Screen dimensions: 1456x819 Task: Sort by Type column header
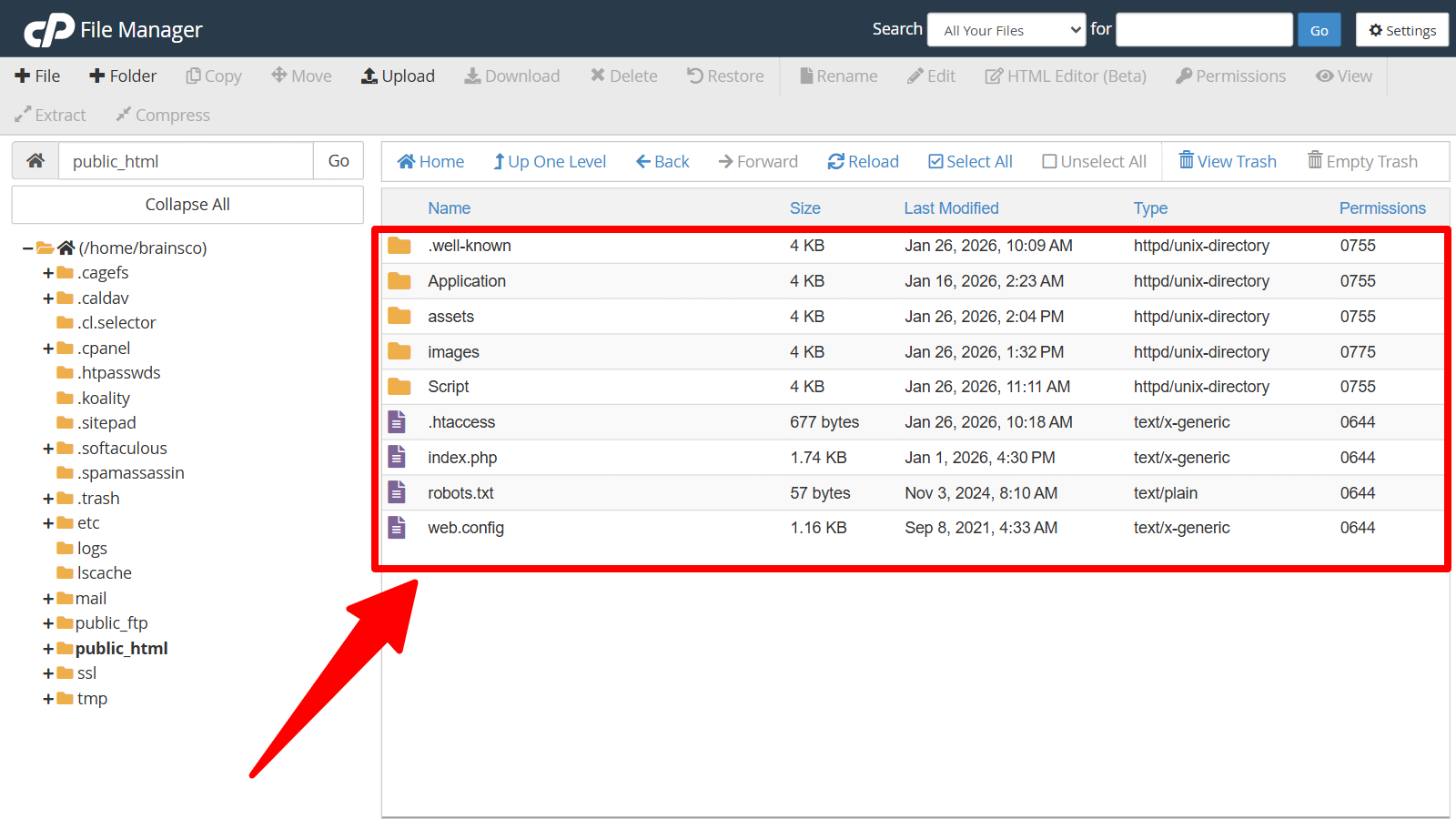tap(1150, 208)
